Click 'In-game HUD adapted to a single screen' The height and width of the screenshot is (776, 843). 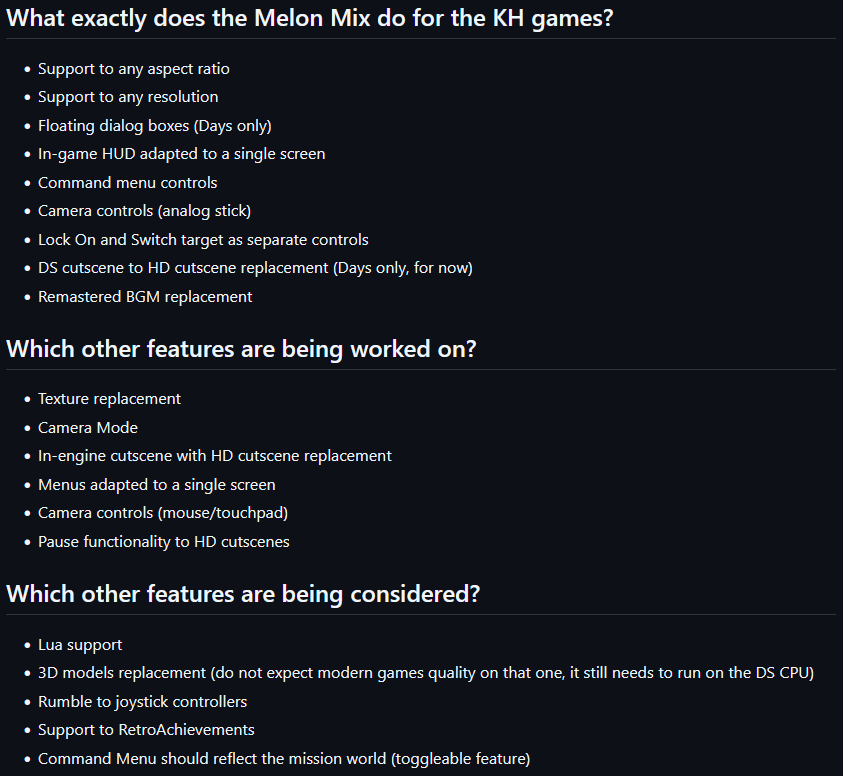182,154
